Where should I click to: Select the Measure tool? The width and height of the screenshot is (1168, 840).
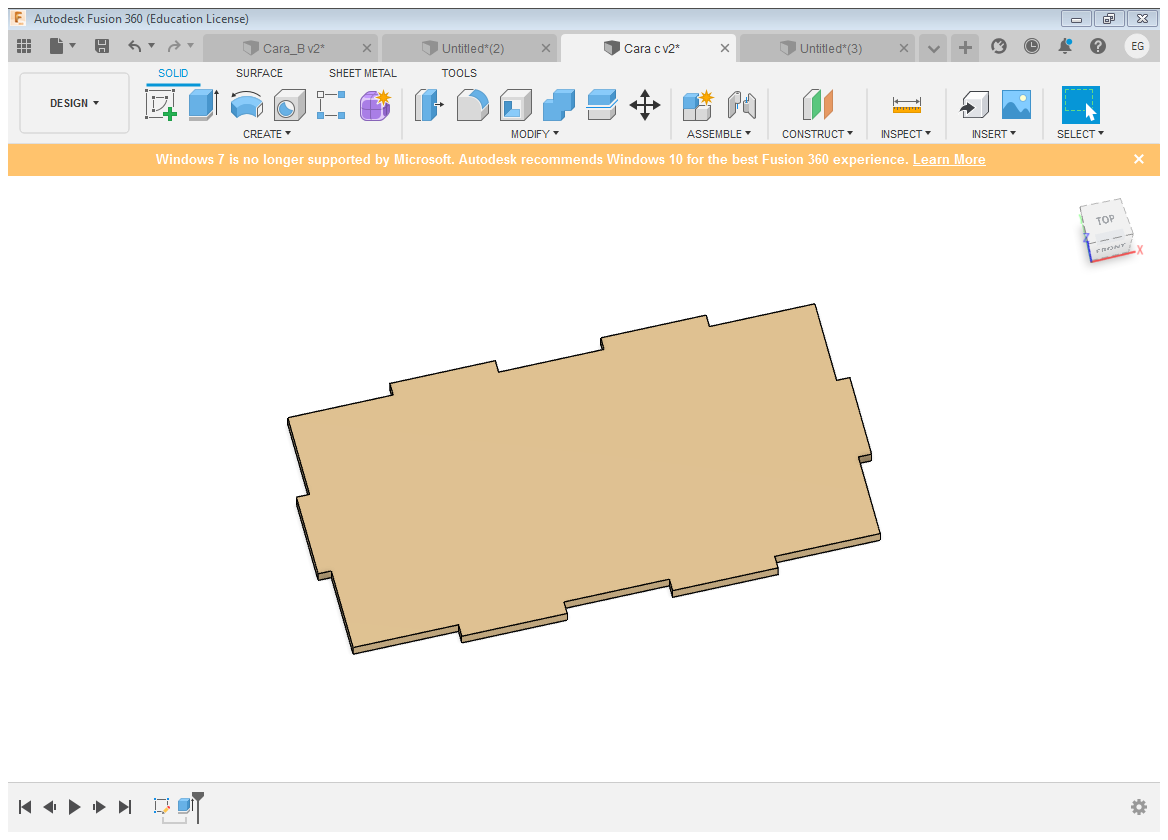pos(907,104)
